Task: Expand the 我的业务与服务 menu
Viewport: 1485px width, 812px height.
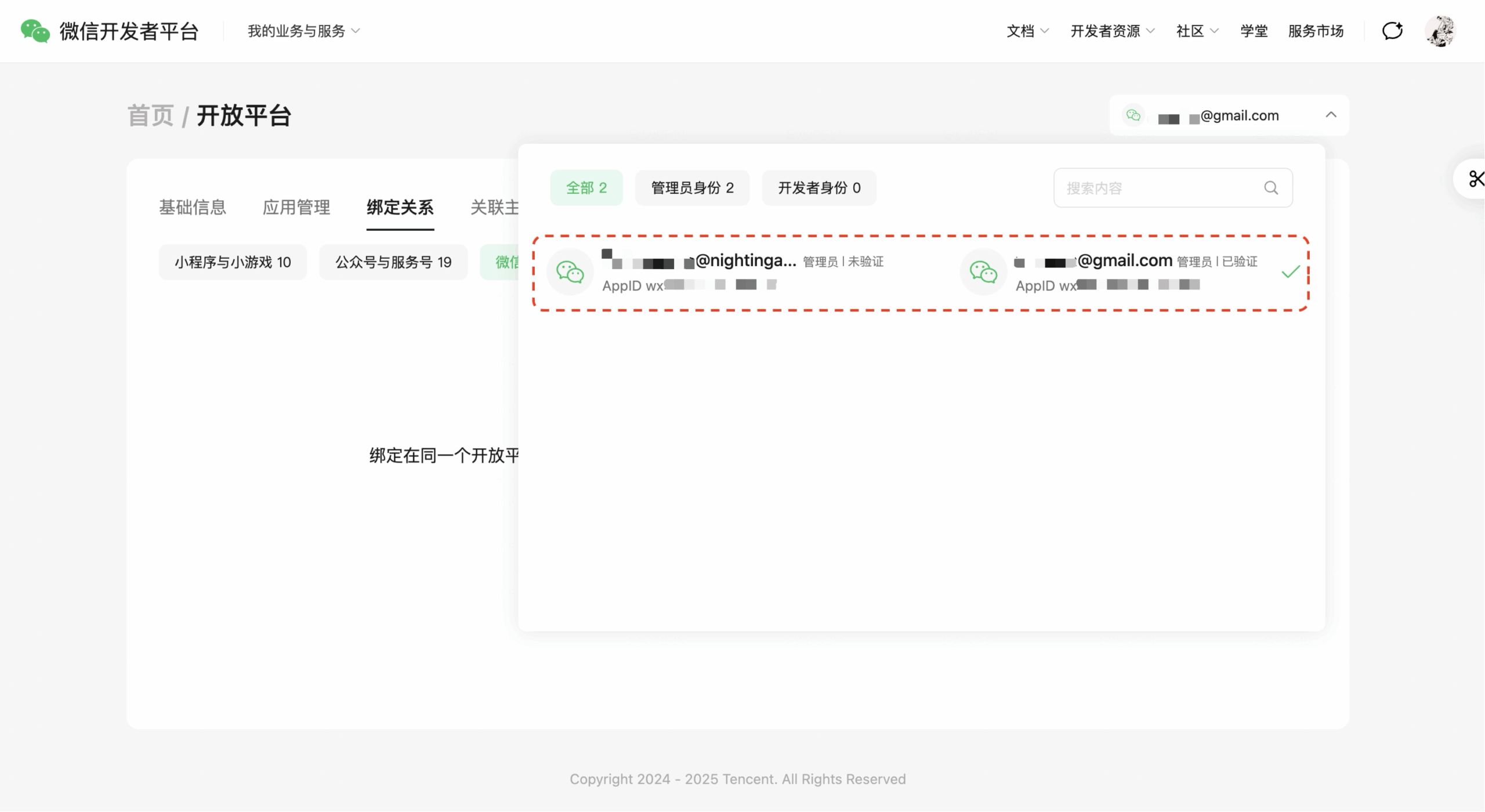Action: click(303, 31)
